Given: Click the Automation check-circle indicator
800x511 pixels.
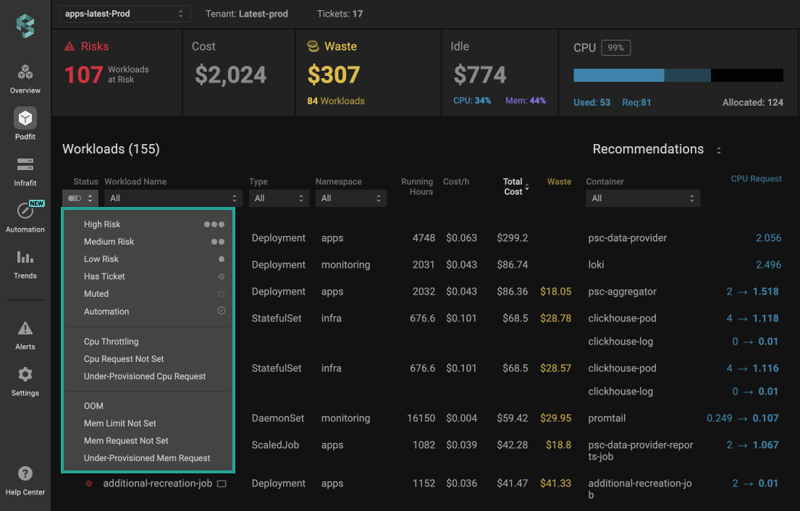Looking at the screenshot, I should coord(221,311).
